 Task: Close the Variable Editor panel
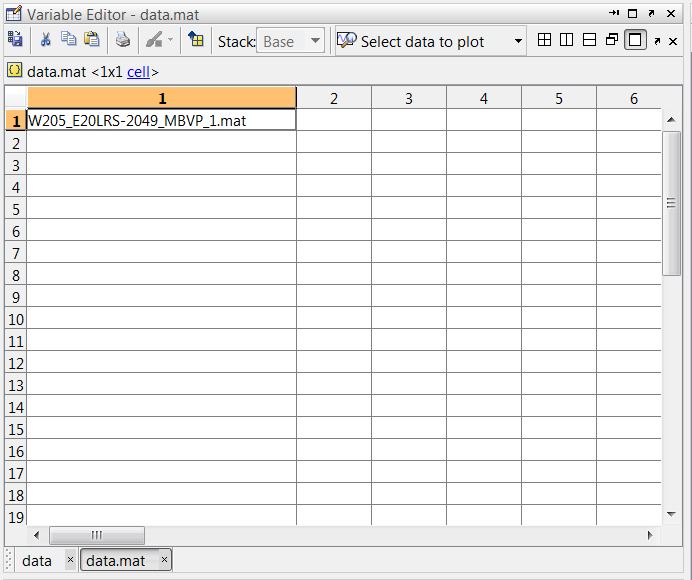(x=671, y=14)
